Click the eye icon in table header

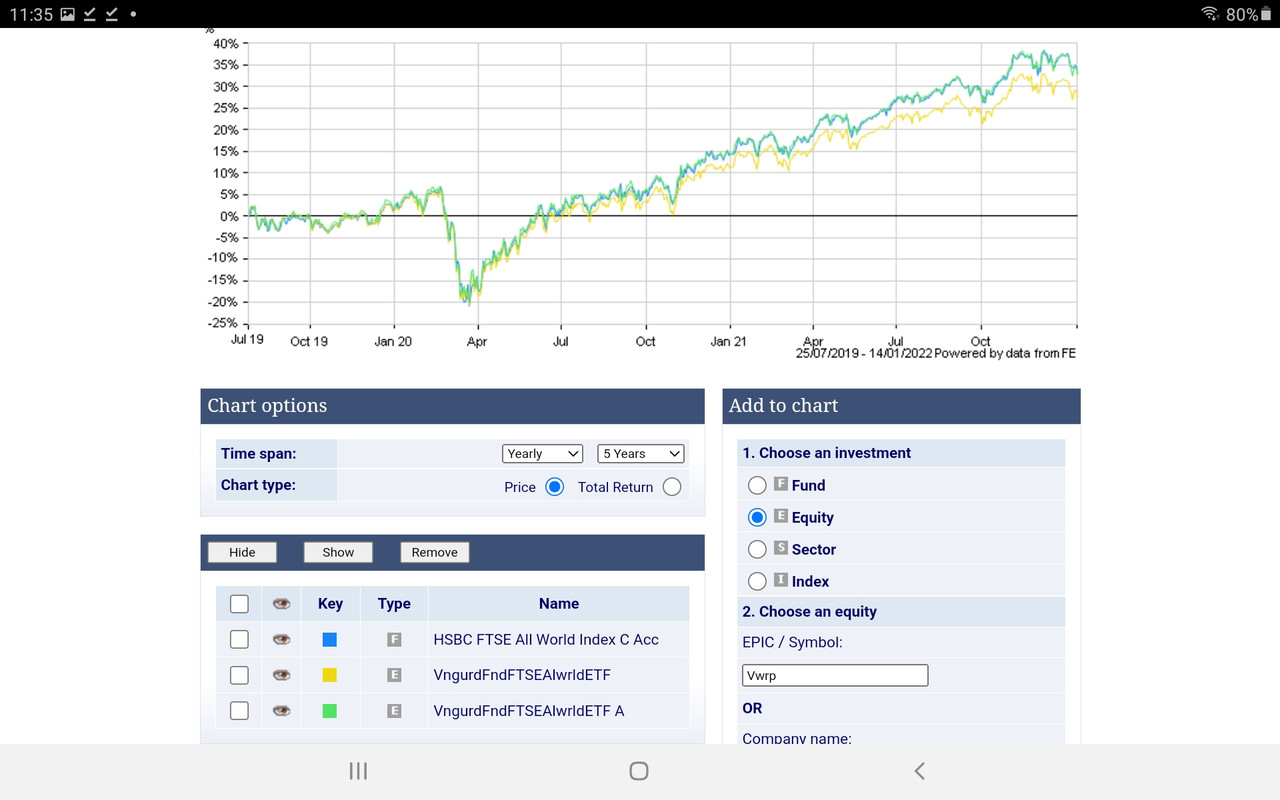[x=282, y=603]
